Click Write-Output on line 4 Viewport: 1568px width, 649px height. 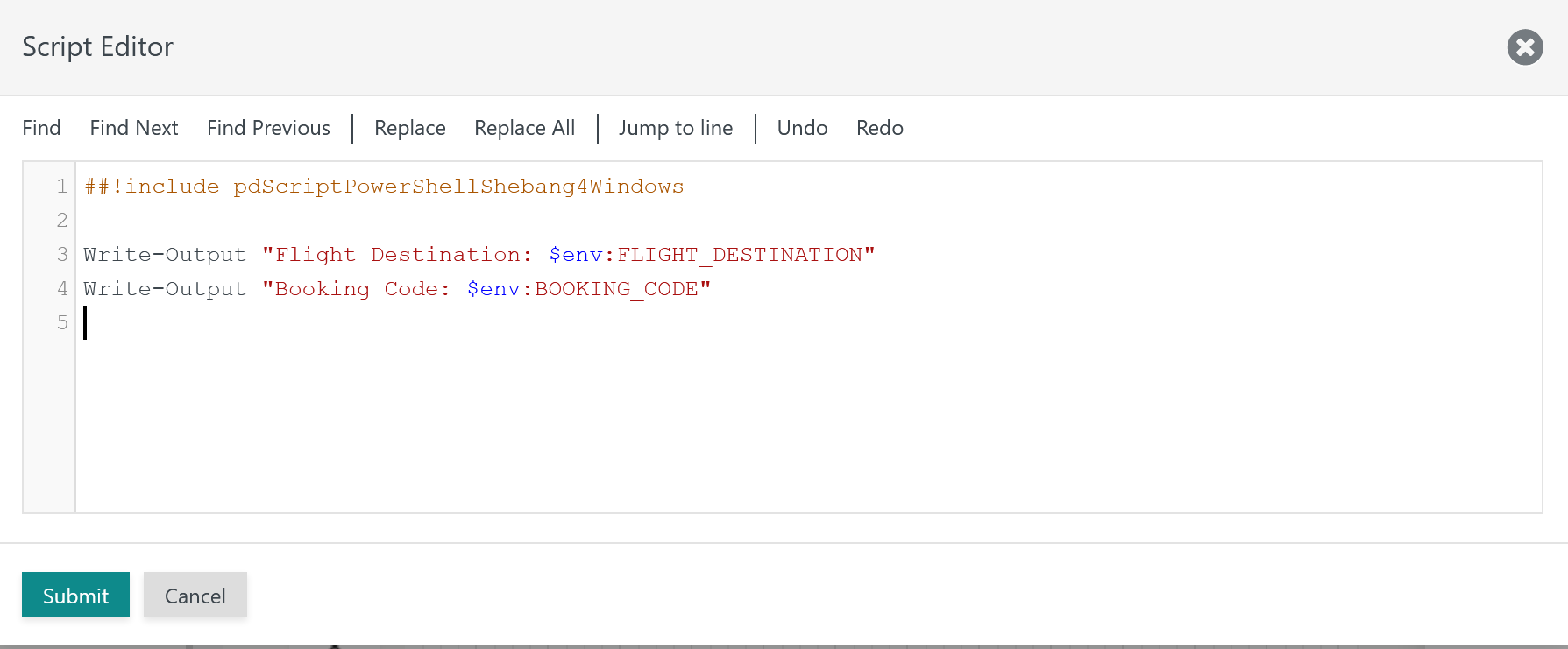pyautogui.click(x=165, y=289)
